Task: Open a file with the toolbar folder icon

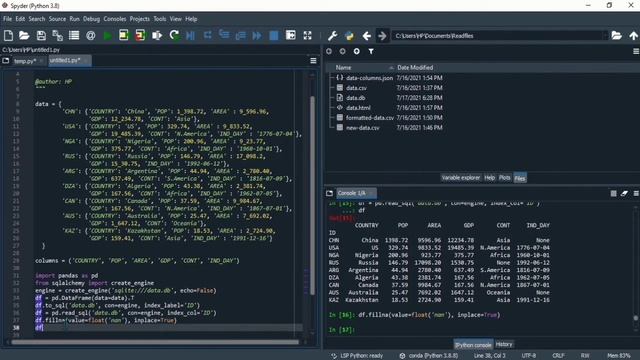Action: 24,36
